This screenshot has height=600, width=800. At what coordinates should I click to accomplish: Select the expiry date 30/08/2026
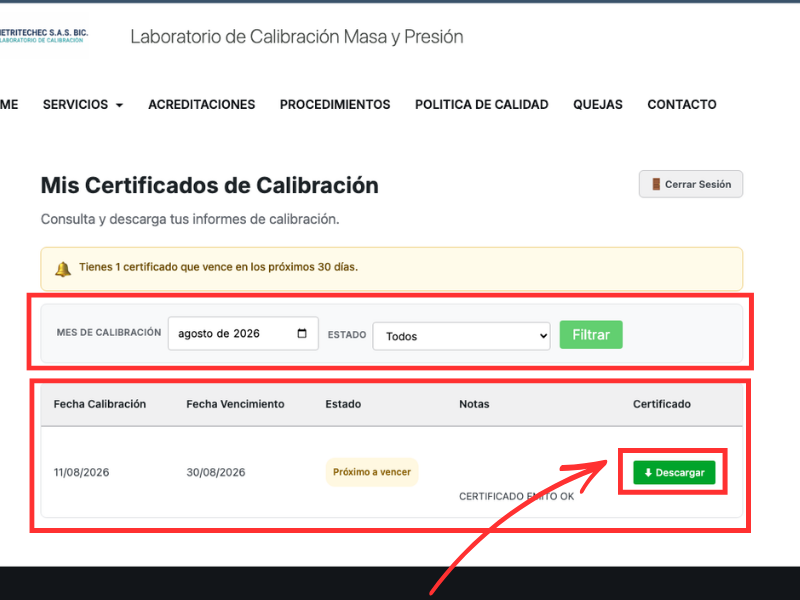[x=216, y=472]
